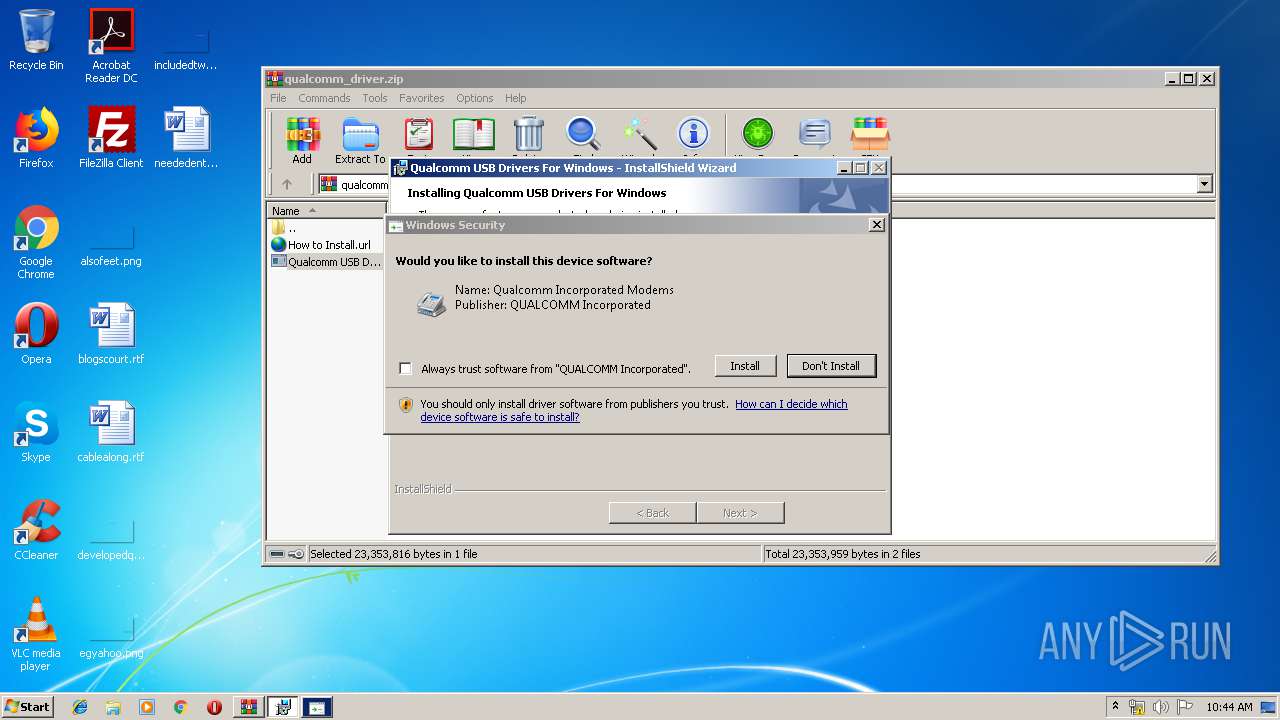Go up one folder level in WinRAR
The image size is (1280, 720).
(x=287, y=184)
